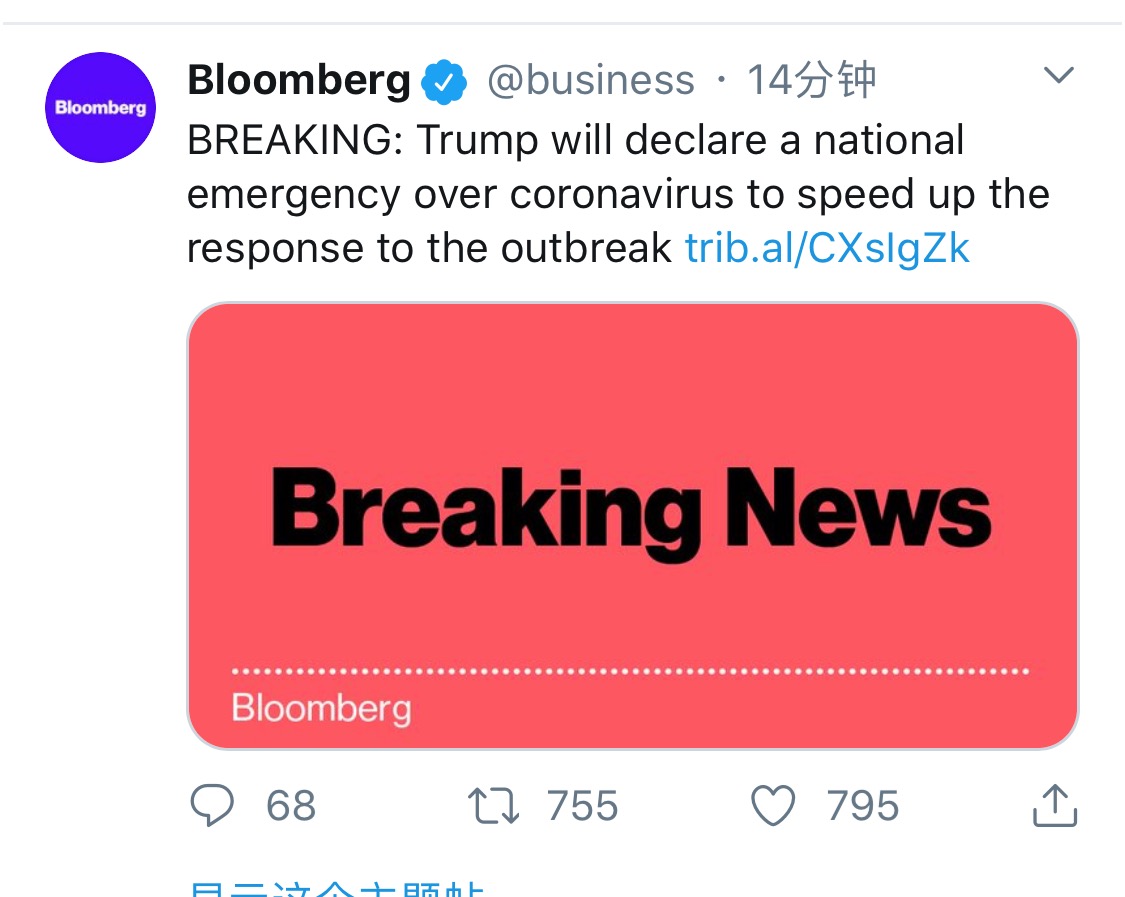Click the Bloomberg display name
Screen dimensions: 1125x897
point(298,81)
